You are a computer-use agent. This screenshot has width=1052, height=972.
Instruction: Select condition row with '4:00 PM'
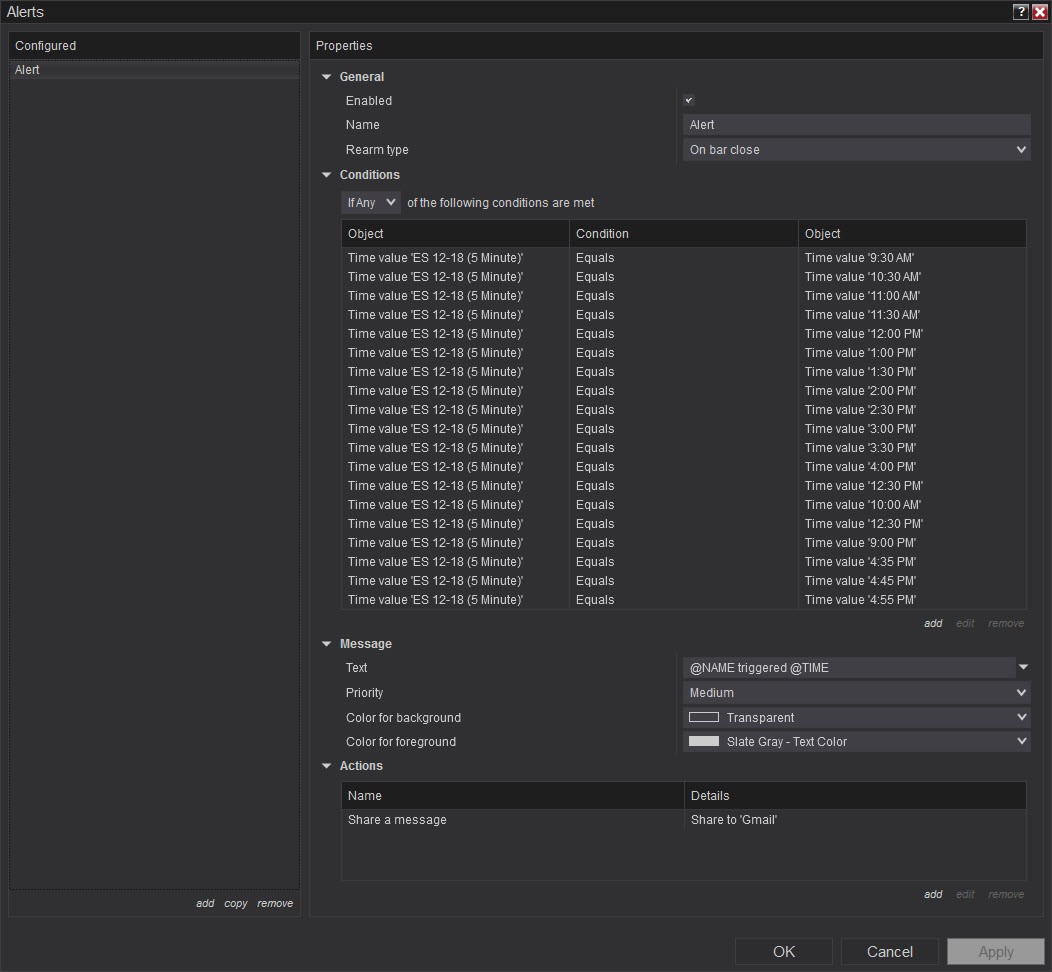pyautogui.click(x=684, y=467)
